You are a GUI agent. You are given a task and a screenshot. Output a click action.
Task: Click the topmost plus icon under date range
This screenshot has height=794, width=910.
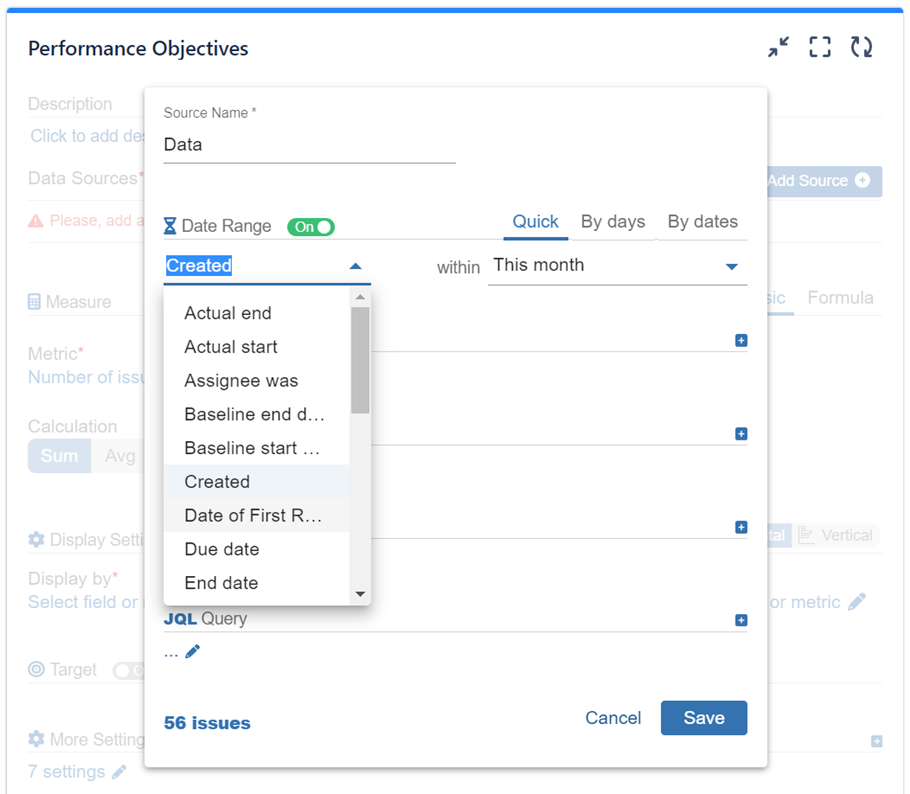click(741, 340)
